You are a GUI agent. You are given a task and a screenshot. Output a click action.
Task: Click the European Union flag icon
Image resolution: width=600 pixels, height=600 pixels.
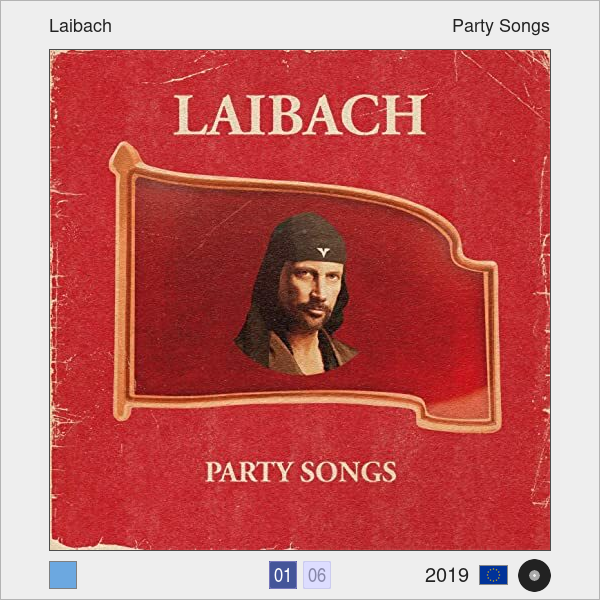click(x=494, y=575)
